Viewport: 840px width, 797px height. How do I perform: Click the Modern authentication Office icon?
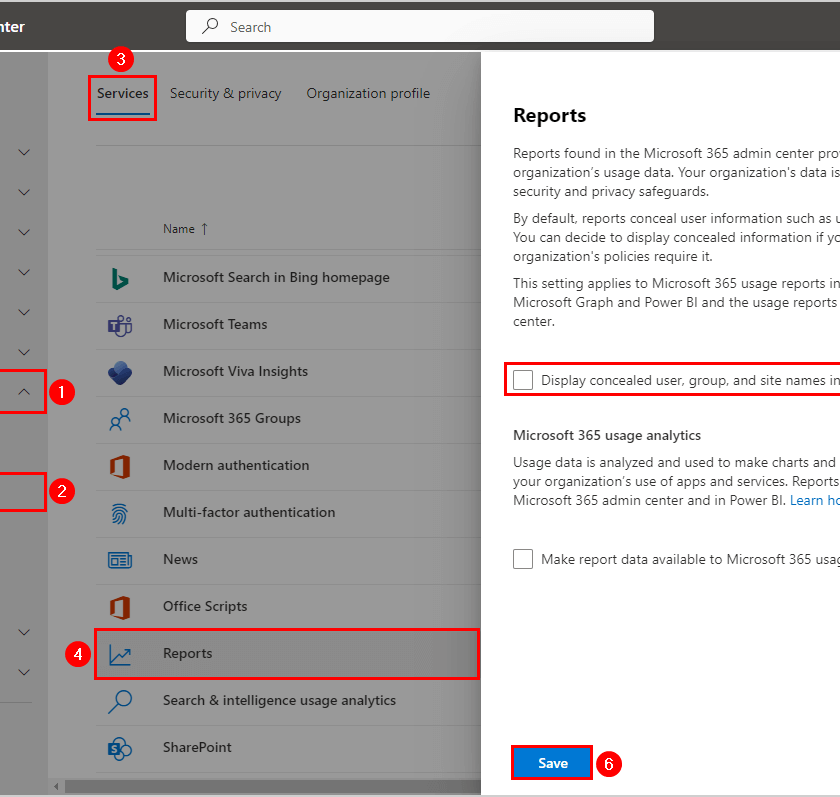[x=120, y=466]
